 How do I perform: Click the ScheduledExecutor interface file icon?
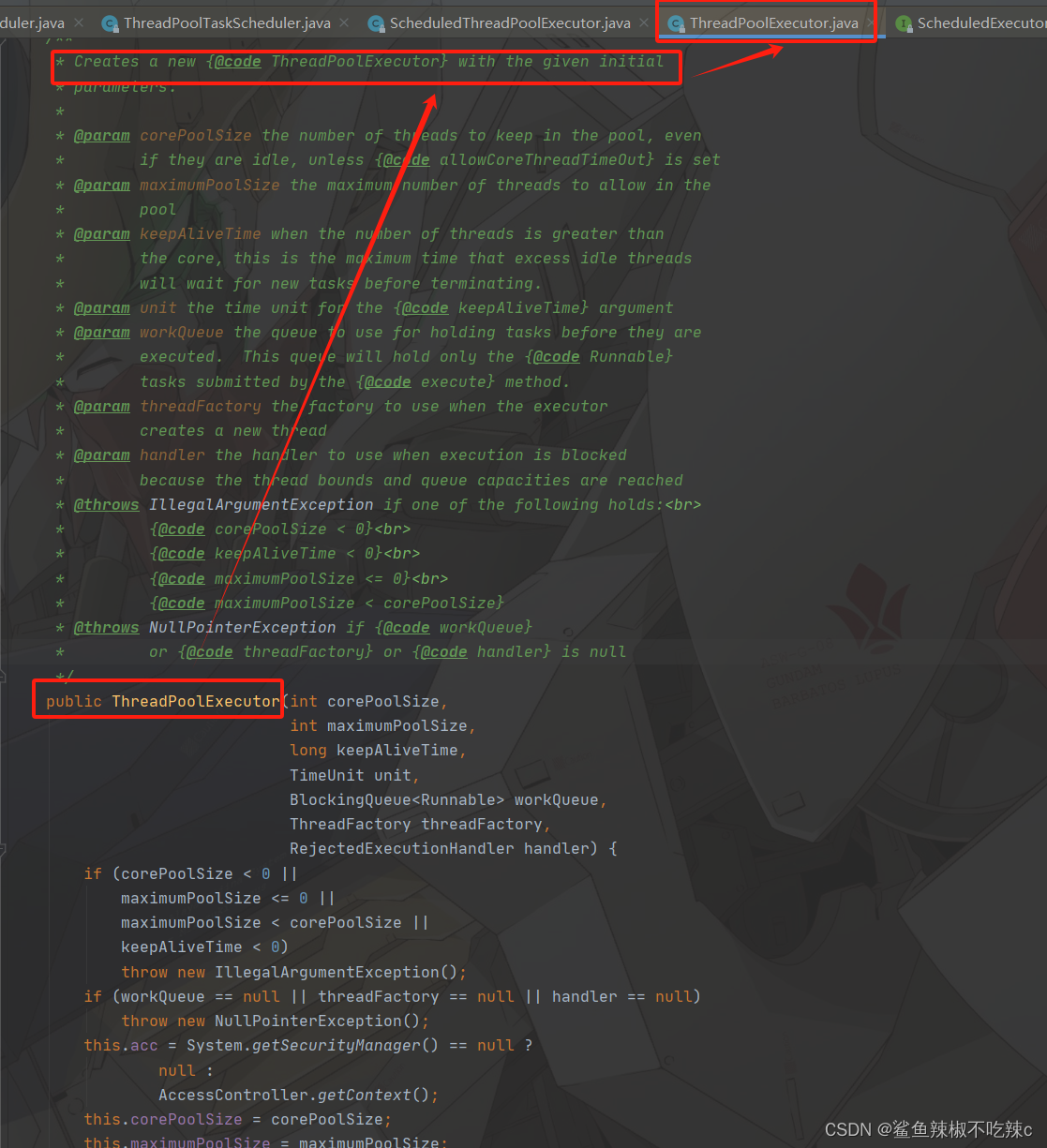coord(904,23)
